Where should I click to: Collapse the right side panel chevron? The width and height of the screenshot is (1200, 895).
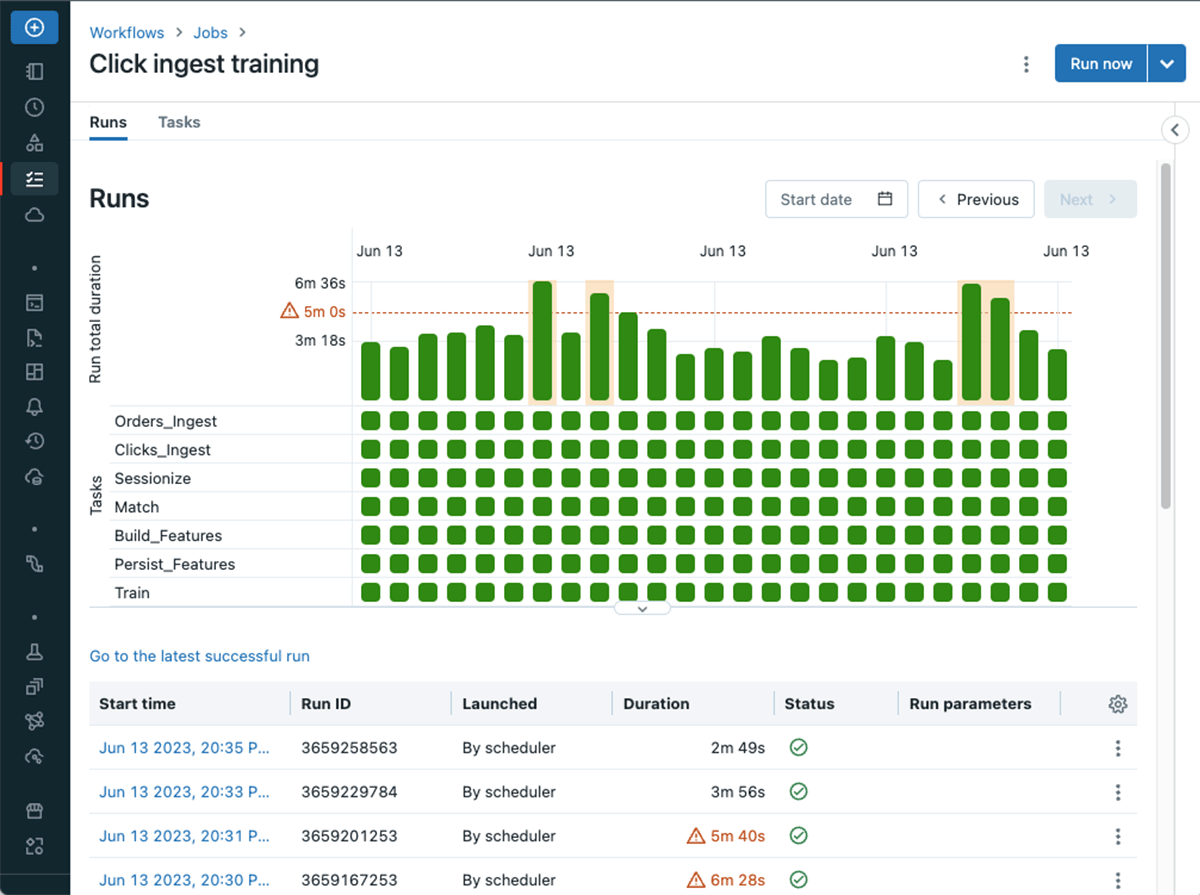(1175, 130)
